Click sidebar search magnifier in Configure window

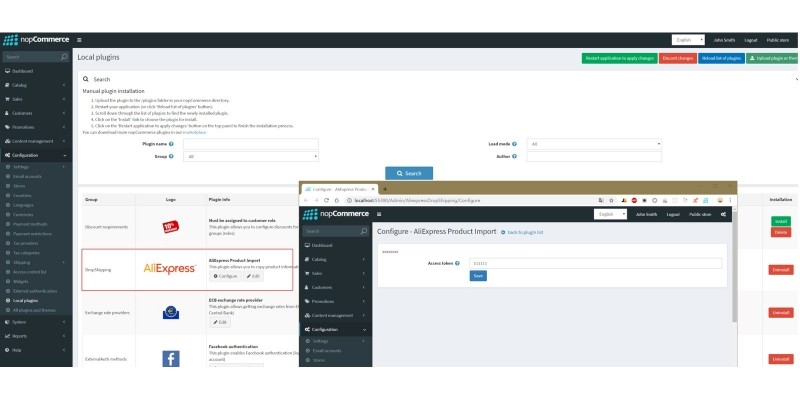pyautogui.click(x=364, y=231)
